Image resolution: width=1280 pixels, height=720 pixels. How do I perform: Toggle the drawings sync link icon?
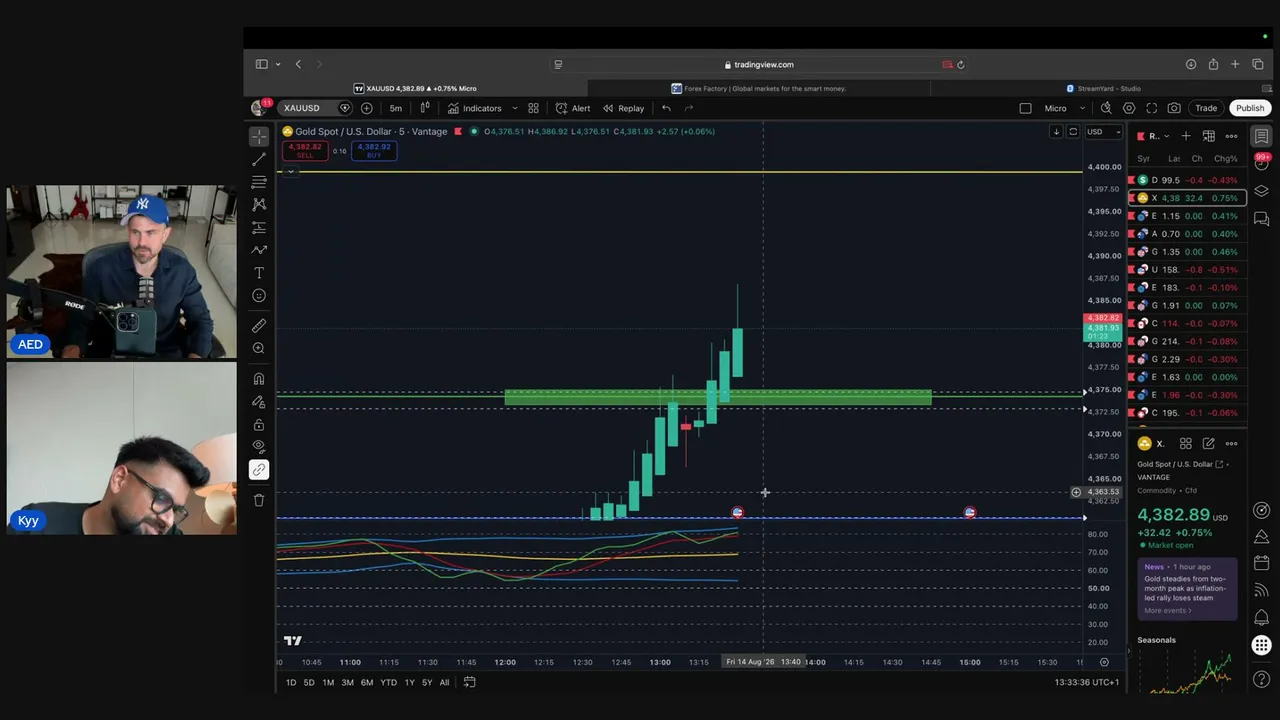tap(259, 469)
